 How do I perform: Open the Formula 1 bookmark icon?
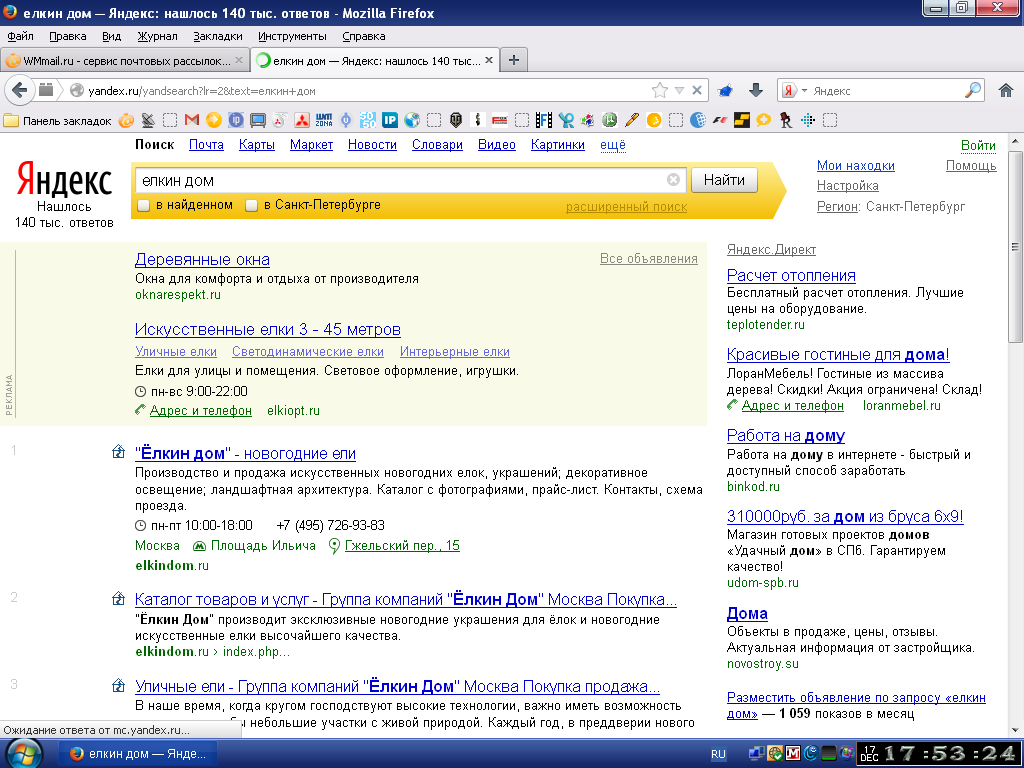(720, 120)
